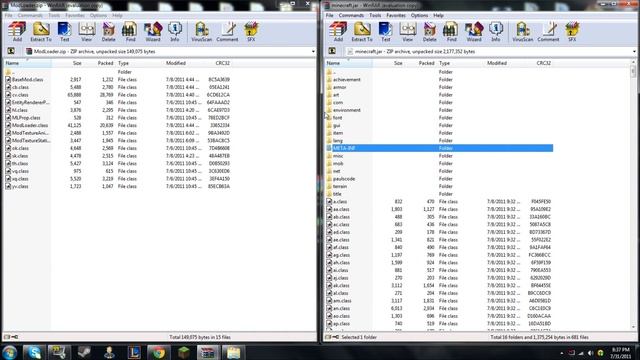This screenshot has height=360, width=640.
Task: Open Windows Start menu
Action: click(x=9, y=353)
